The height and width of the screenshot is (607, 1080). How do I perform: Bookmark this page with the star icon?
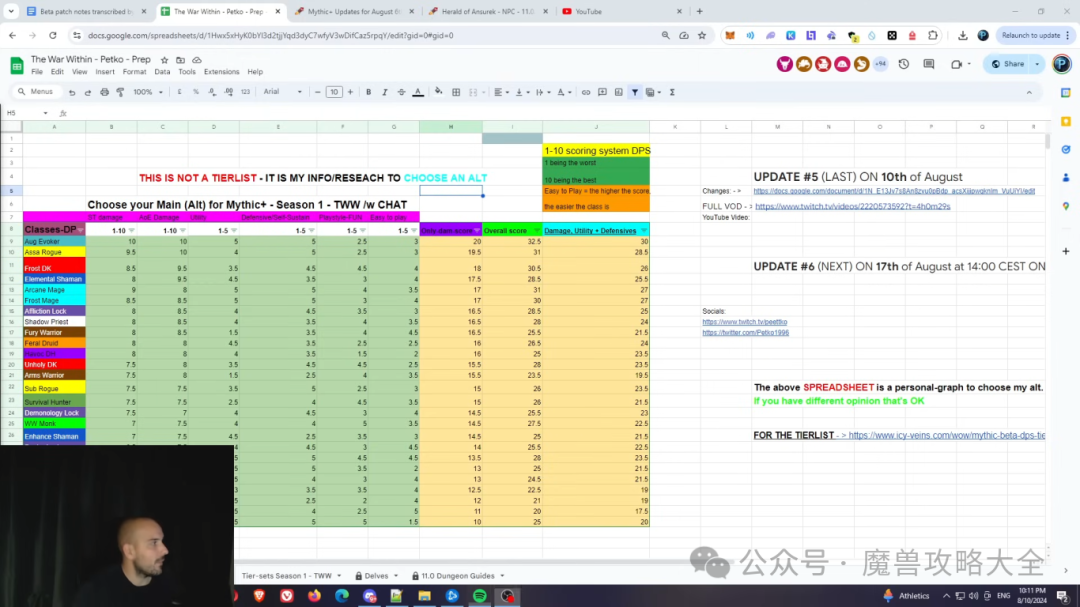click(702, 35)
